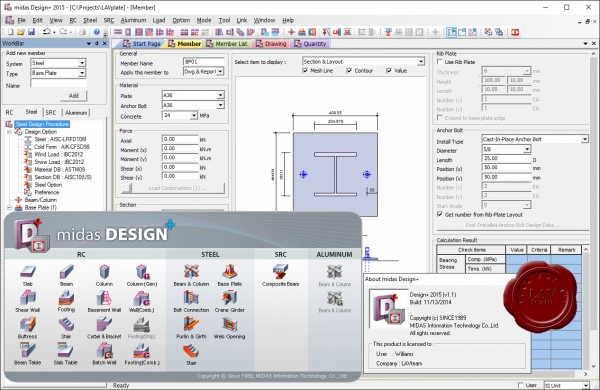The image size is (600, 390).
Task: Click the Axial force input field
Action: click(180, 139)
